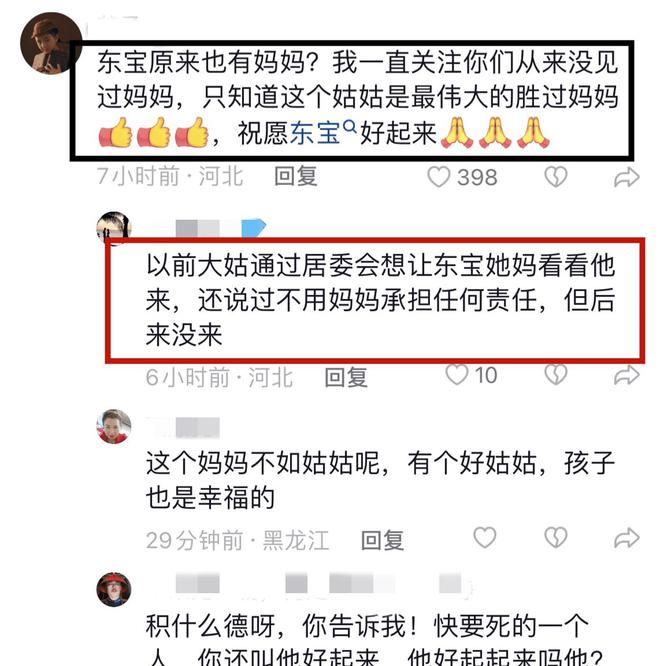Open avatar of red-hat commenter

[113, 590]
